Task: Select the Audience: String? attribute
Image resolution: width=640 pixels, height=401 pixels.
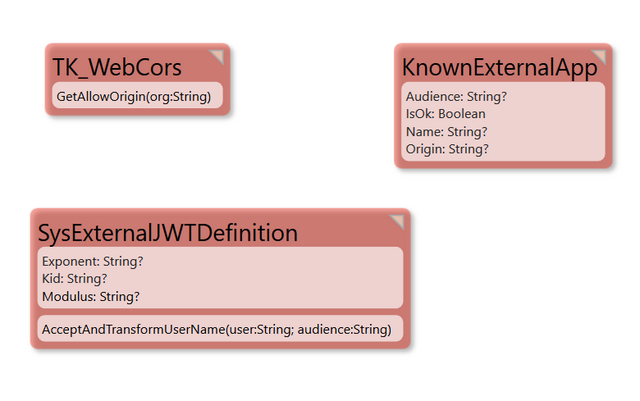Action: pos(456,97)
